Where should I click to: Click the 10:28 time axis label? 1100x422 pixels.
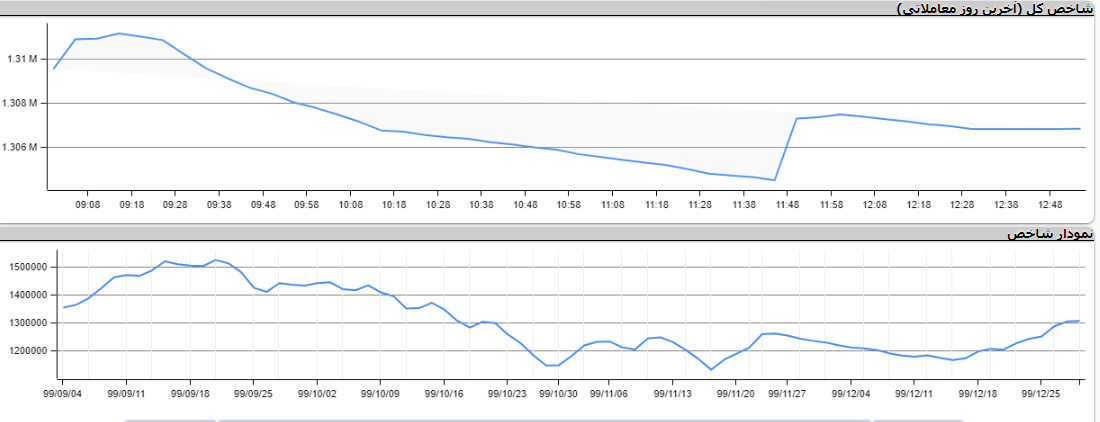437,204
